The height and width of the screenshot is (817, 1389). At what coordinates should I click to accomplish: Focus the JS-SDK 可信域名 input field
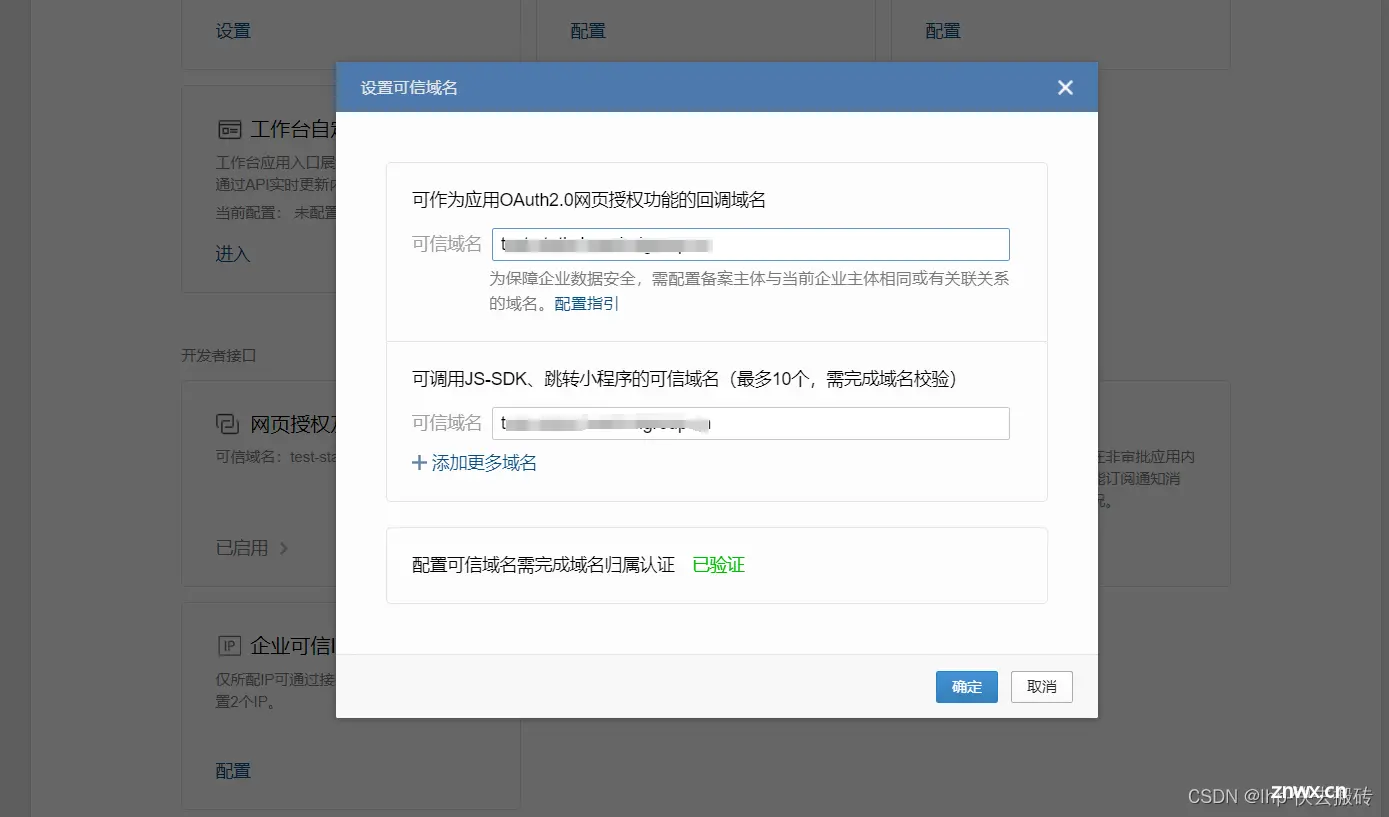point(751,424)
